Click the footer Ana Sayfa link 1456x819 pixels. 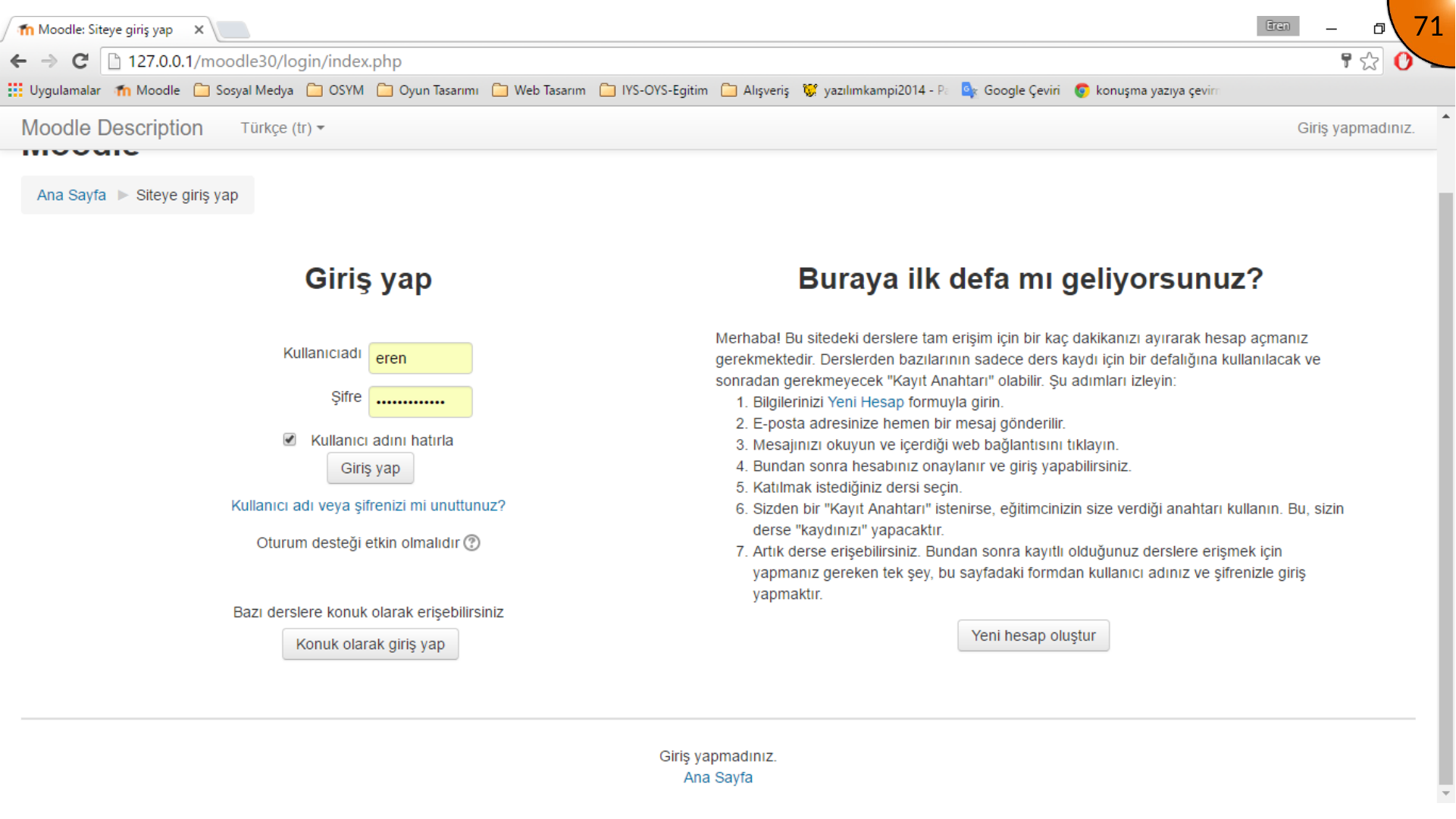tap(718, 777)
